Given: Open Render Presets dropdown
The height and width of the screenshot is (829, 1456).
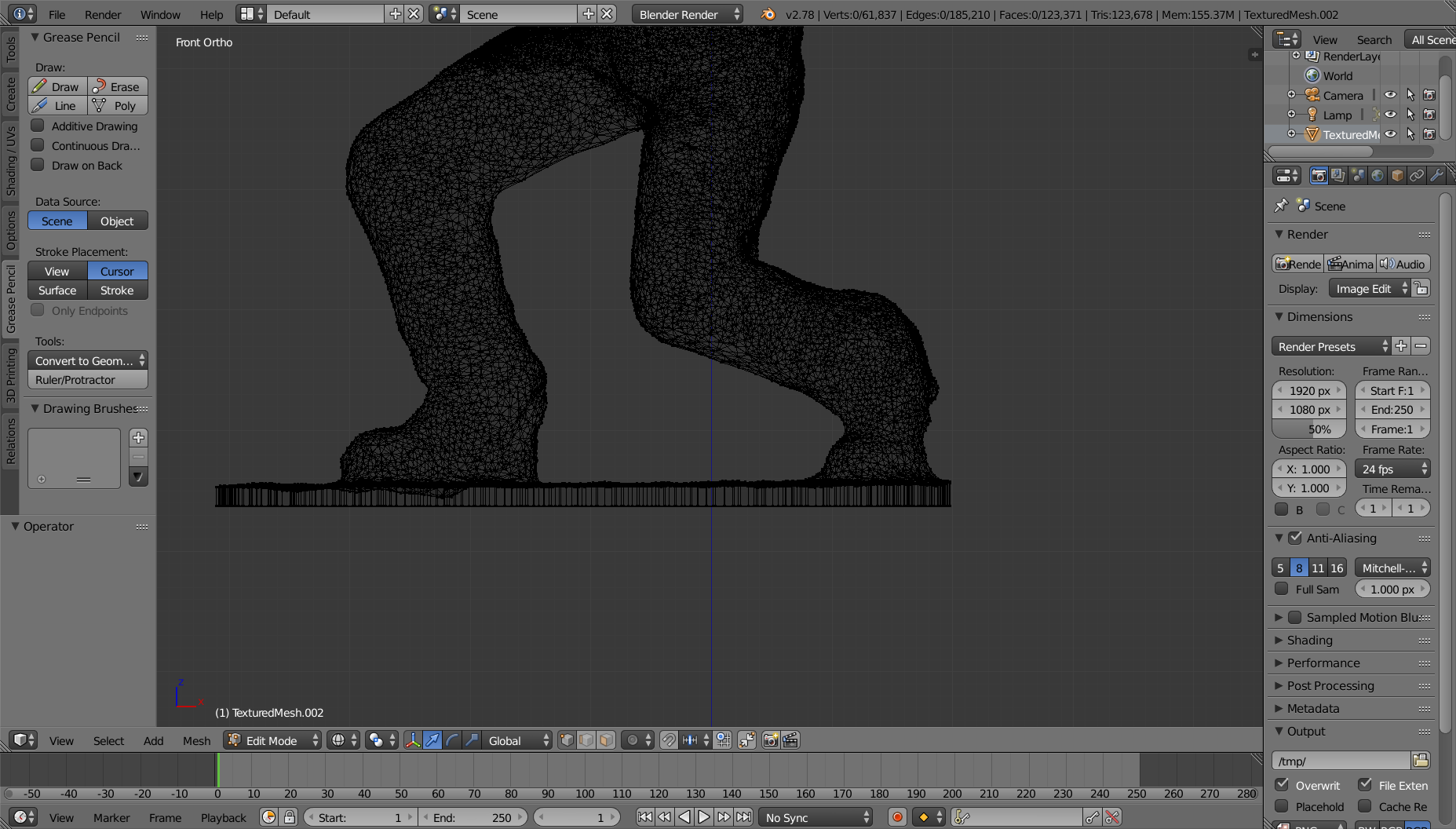Looking at the screenshot, I should click(x=1330, y=346).
